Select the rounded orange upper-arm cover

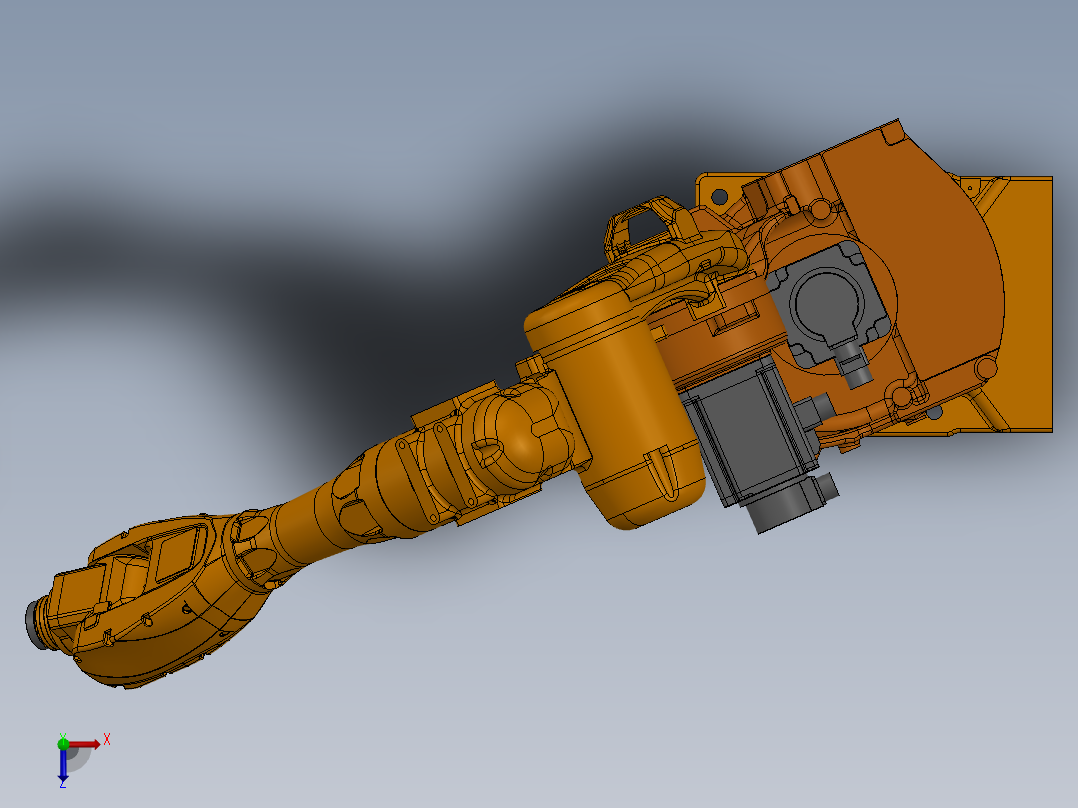[x=615, y=406]
